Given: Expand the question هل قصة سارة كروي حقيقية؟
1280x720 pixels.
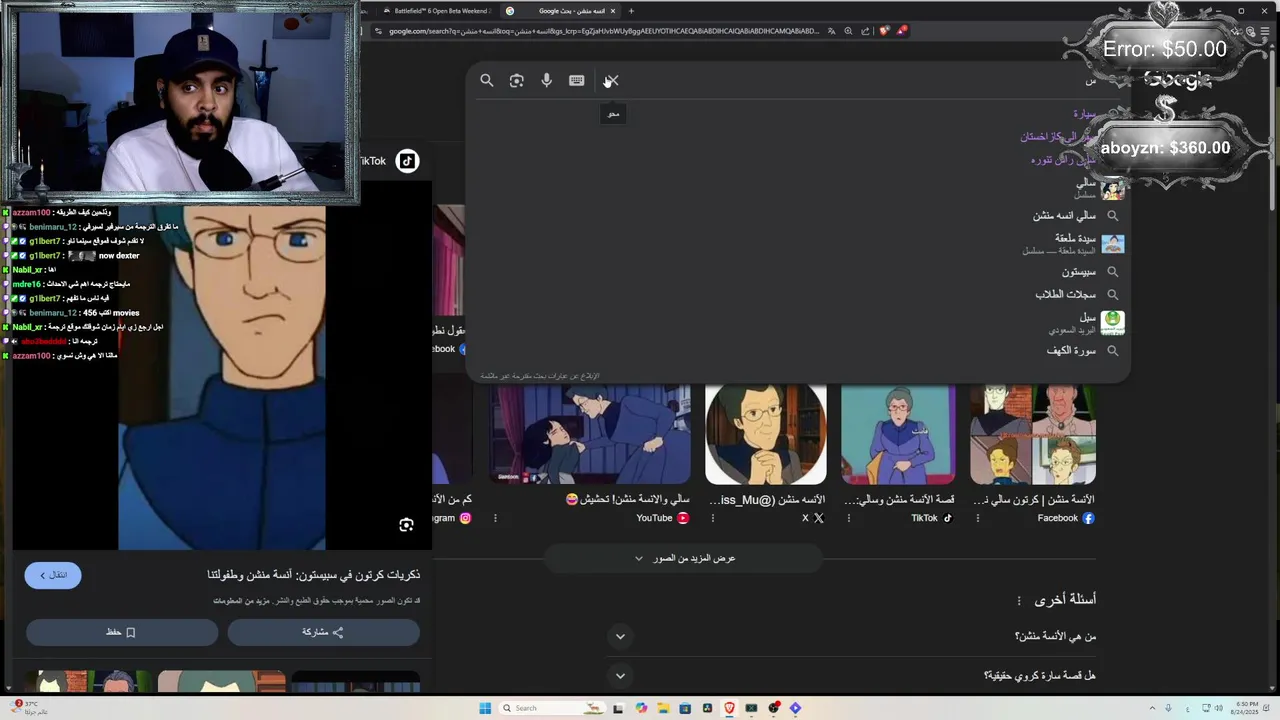Looking at the screenshot, I should (620, 676).
